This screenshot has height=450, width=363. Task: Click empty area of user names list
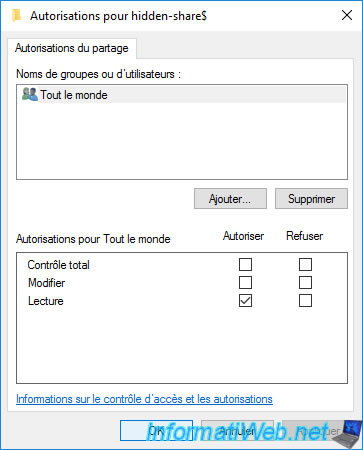pos(182,141)
